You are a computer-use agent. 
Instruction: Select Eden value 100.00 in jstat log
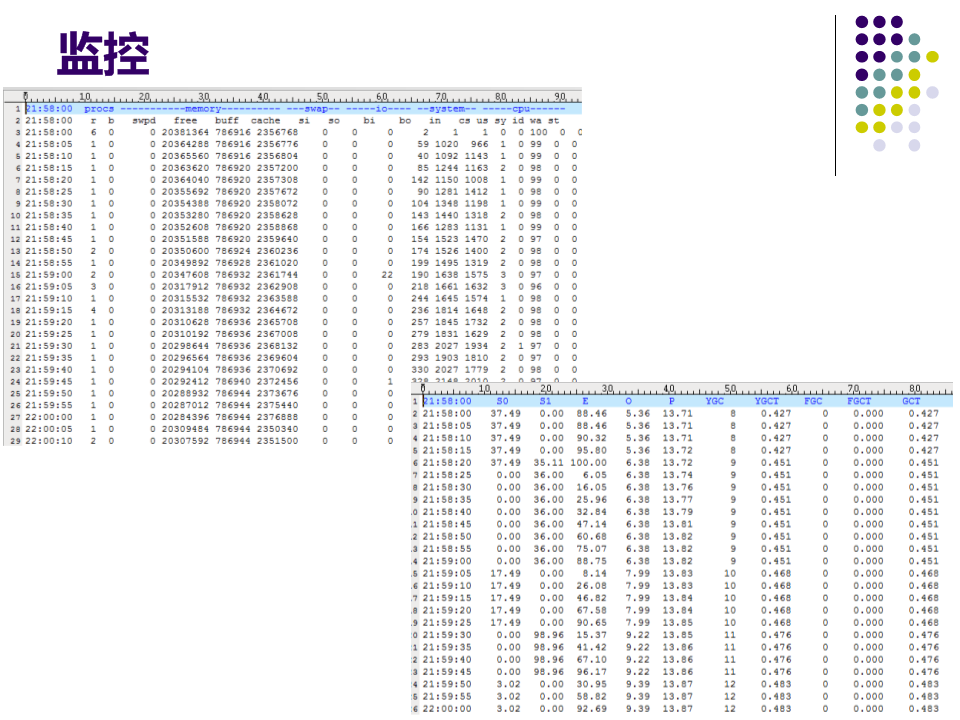click(588, 463)
